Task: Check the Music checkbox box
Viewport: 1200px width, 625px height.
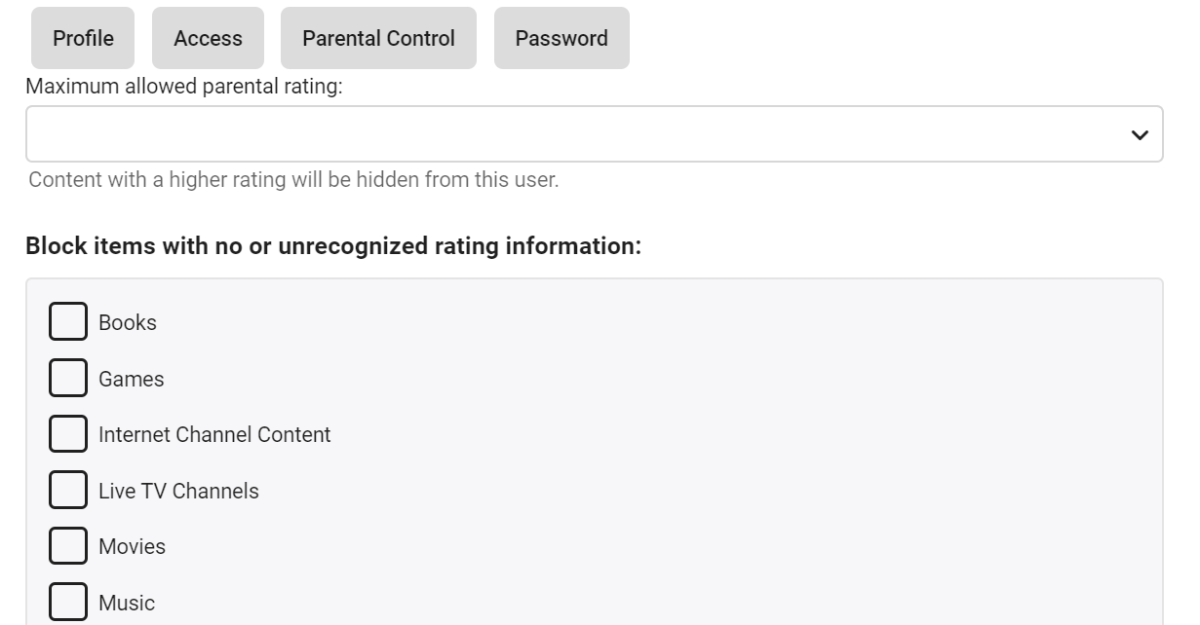Action: tap(68, 603)
